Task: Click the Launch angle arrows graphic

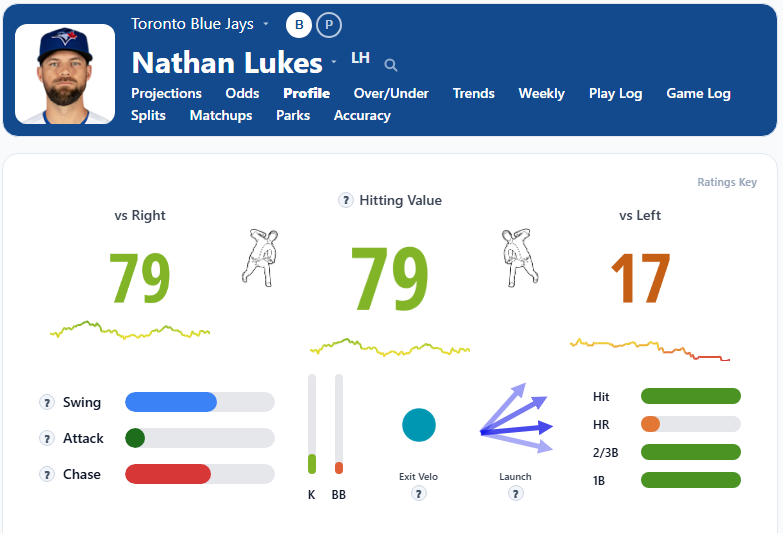Action: [516, 418]
